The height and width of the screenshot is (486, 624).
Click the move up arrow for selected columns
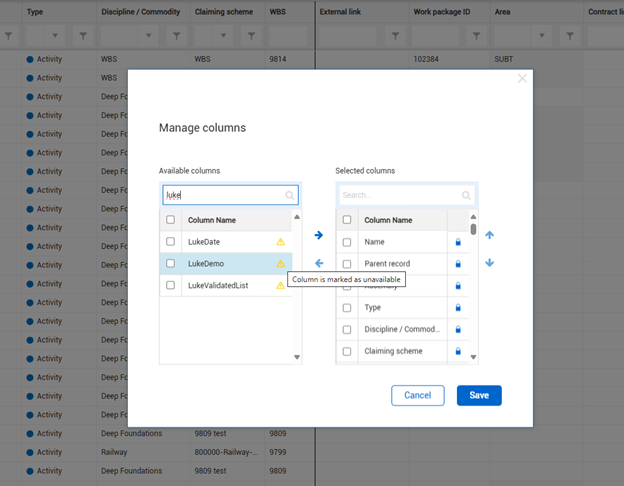click(x=489, y=235)
